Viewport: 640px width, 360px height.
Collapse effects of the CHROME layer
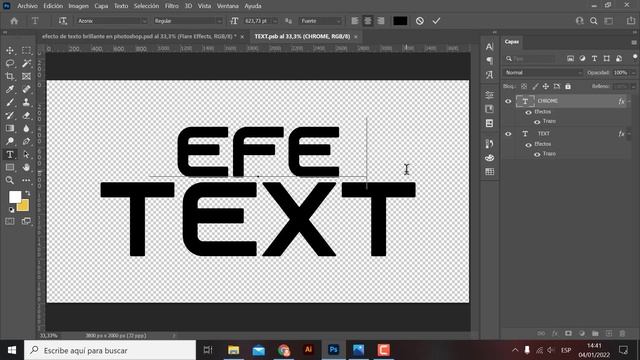629,101
